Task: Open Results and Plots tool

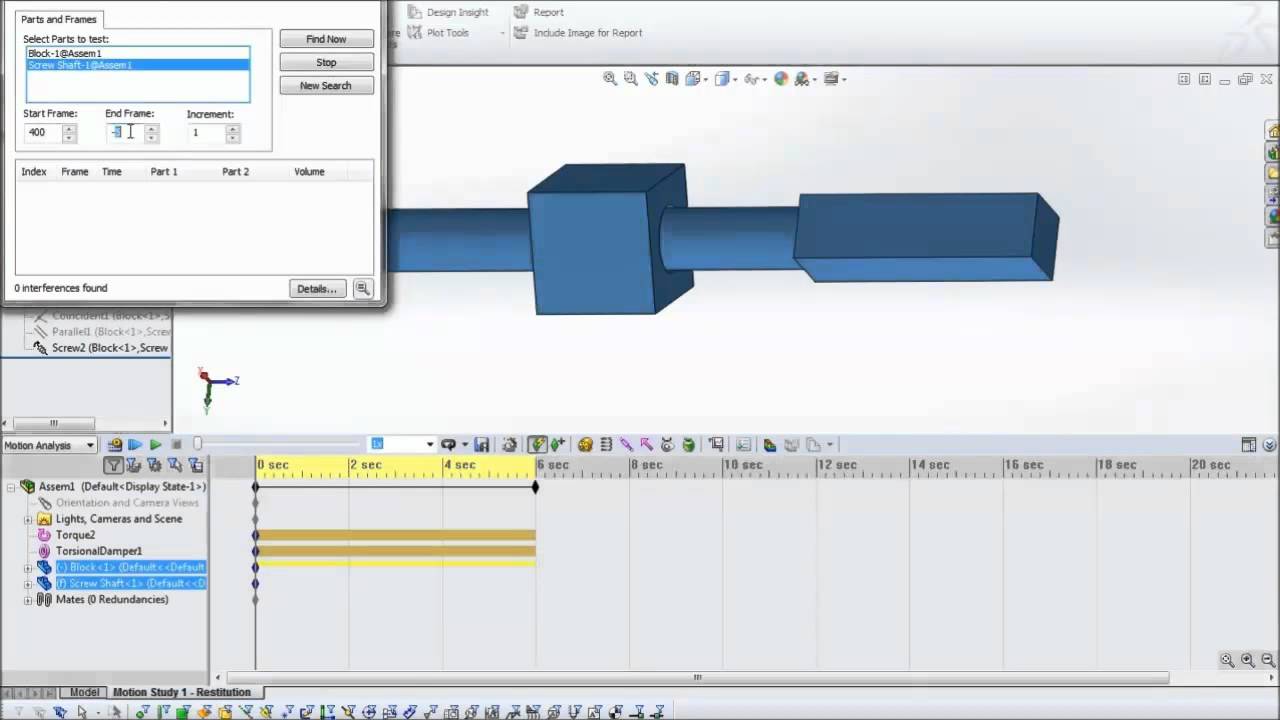Action: [716, 444]
